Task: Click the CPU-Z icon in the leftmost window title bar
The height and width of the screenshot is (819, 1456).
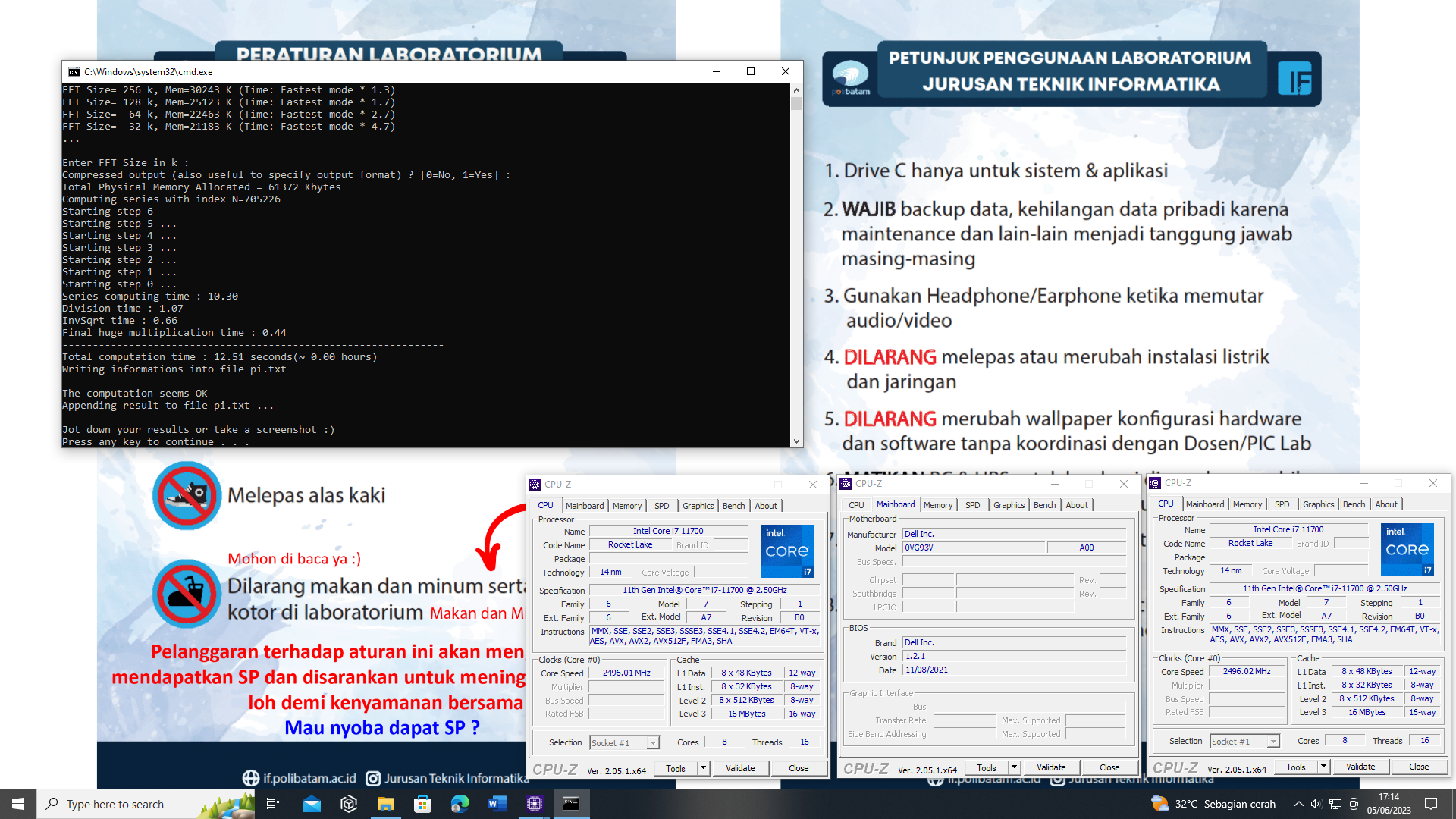Action: tap(535, 484)
